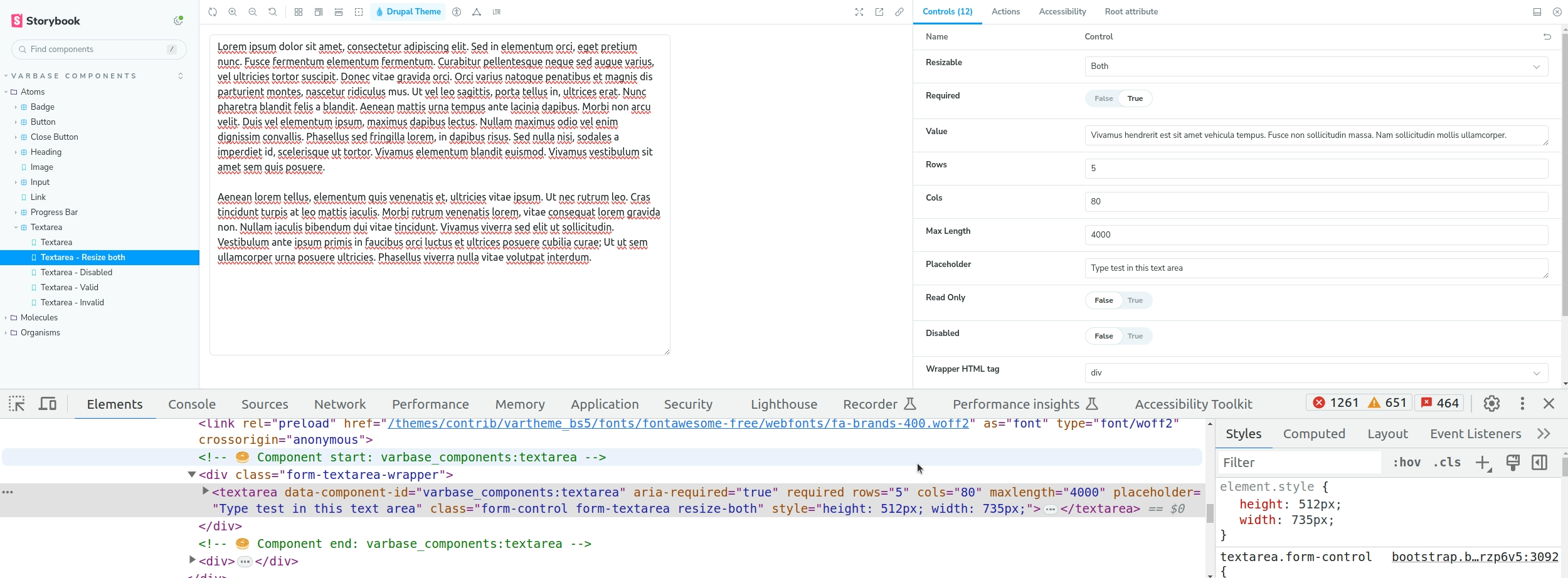1568x578 pixels.
Task: Select the Textarea - Disabled story
Action: (77, 273)
